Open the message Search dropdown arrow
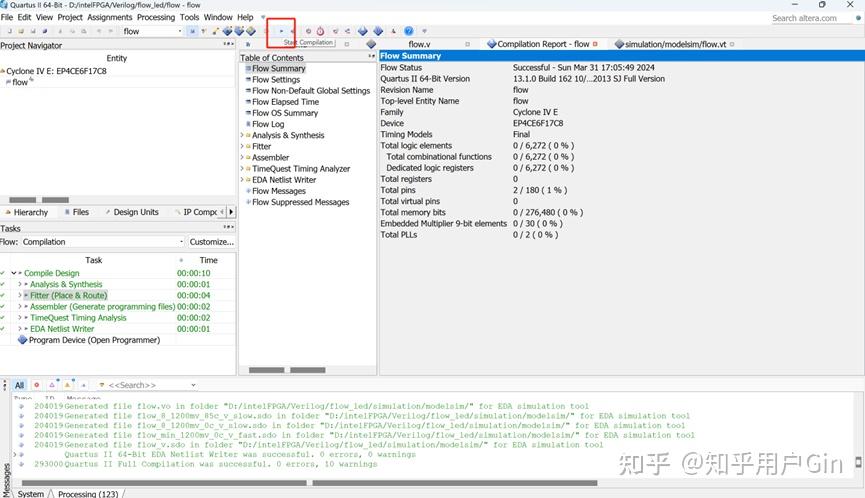This screenshot has height=498, width=865. coord(193,384)
